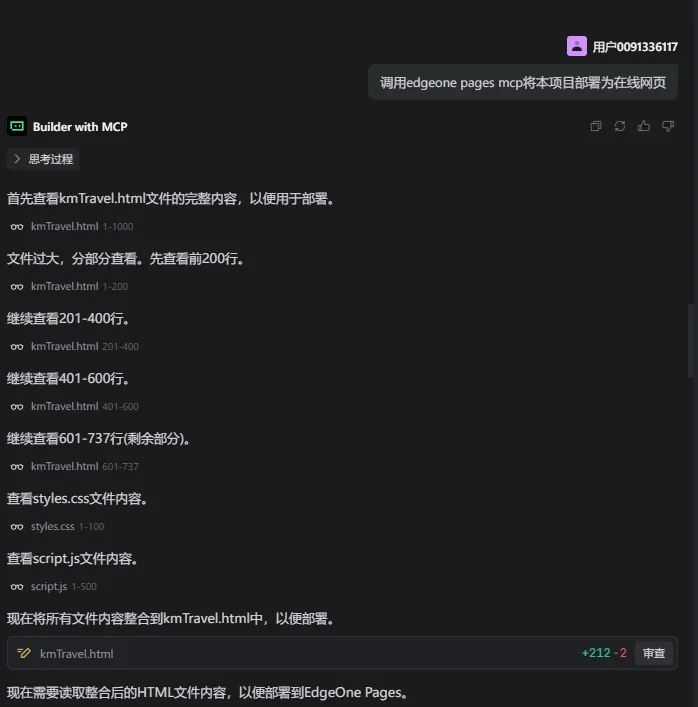
Task: Give the response a thumbs down
Action: click(668, 126)
